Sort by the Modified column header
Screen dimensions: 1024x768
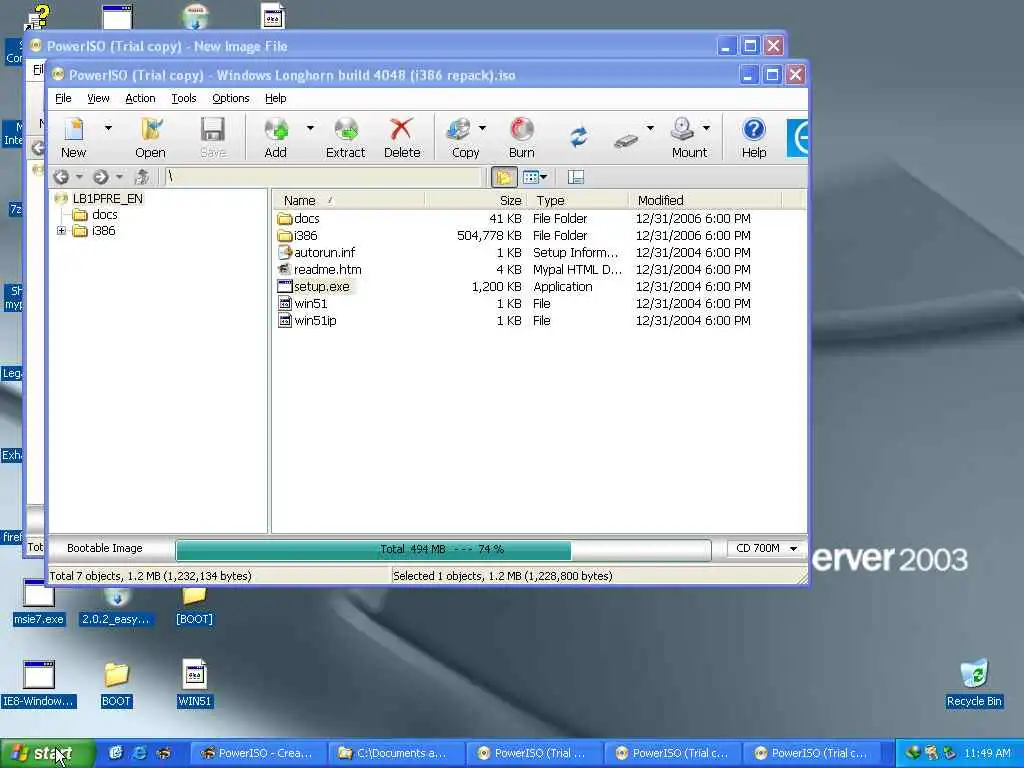coord(705,200)
